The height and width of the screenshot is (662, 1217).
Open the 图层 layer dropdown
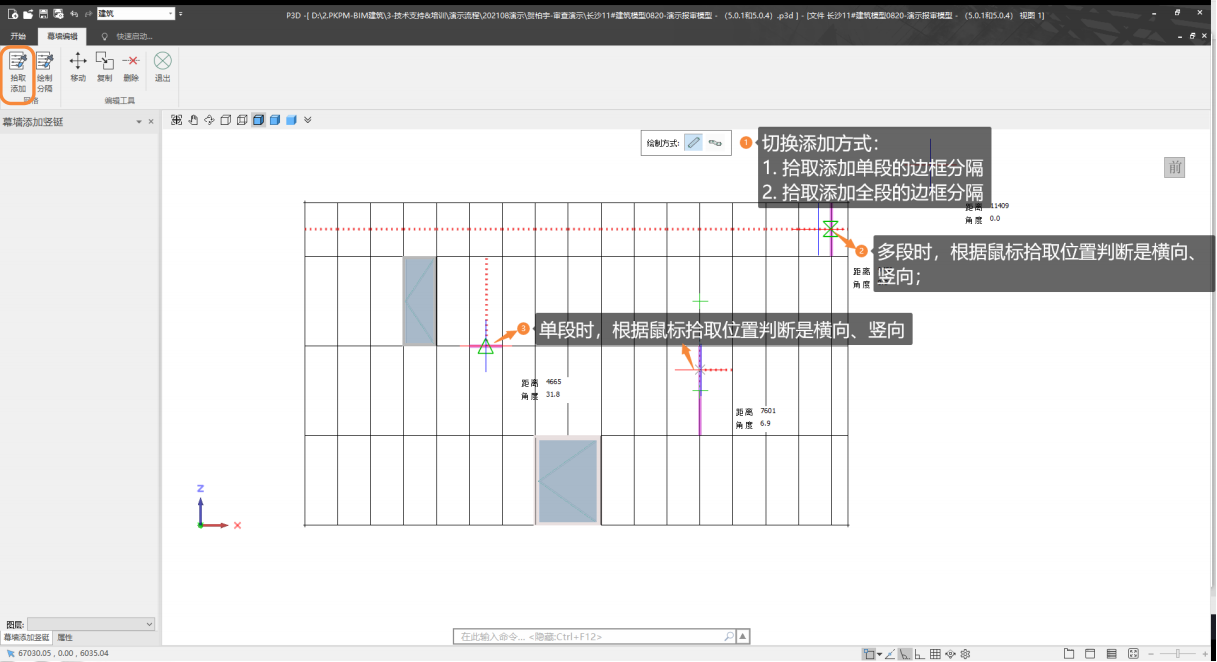coord(91,624)
